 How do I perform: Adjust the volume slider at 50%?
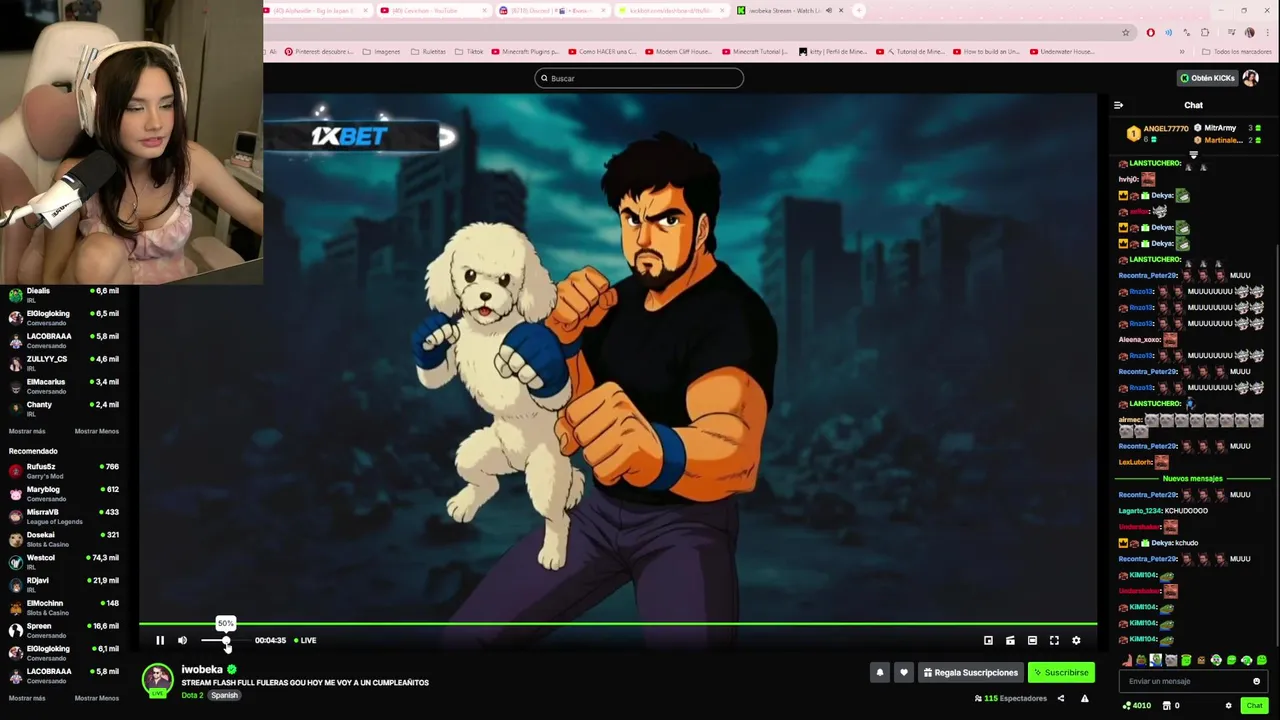click(226, 640)
